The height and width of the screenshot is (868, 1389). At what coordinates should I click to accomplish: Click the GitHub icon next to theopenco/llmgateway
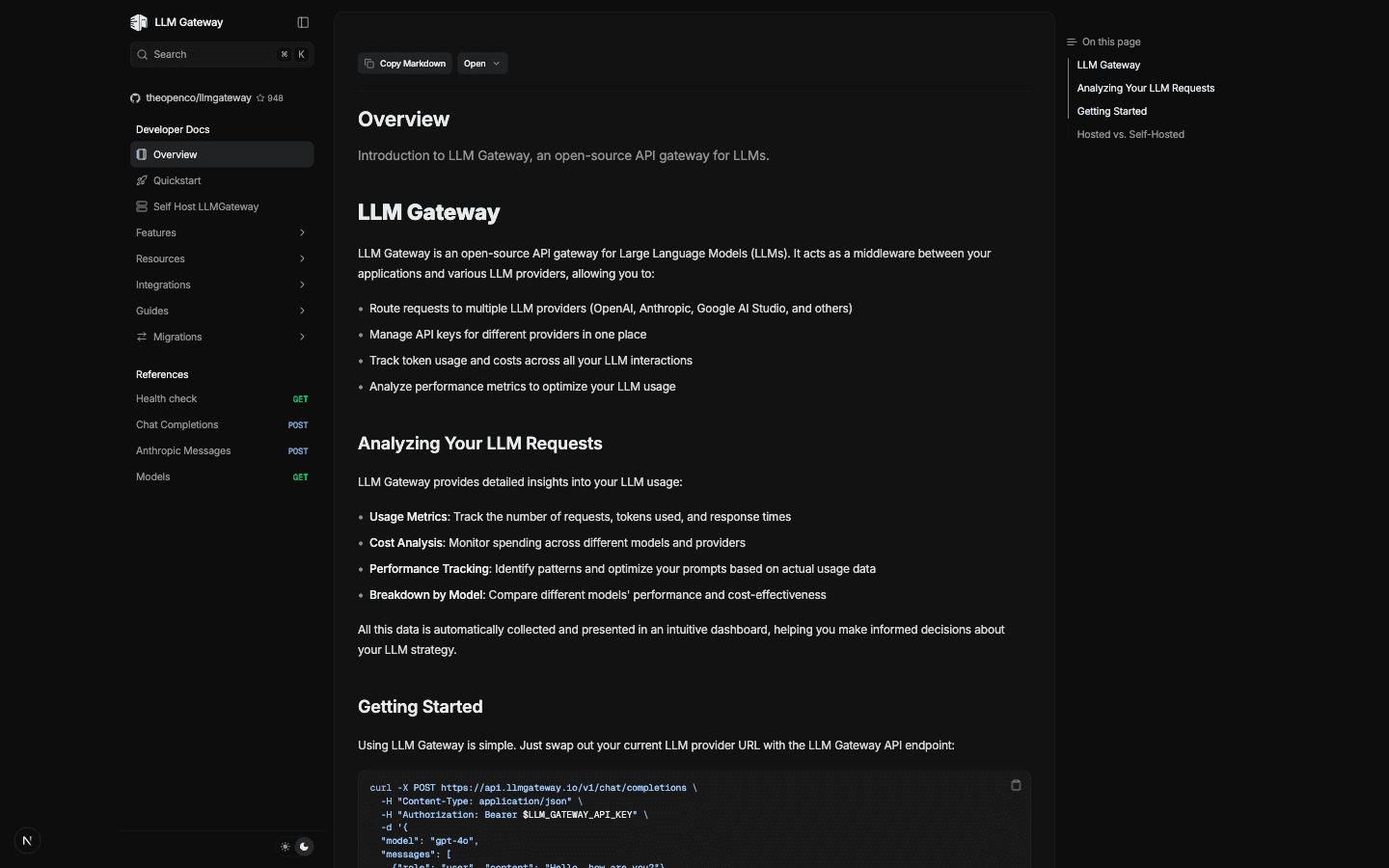(135, 97)
